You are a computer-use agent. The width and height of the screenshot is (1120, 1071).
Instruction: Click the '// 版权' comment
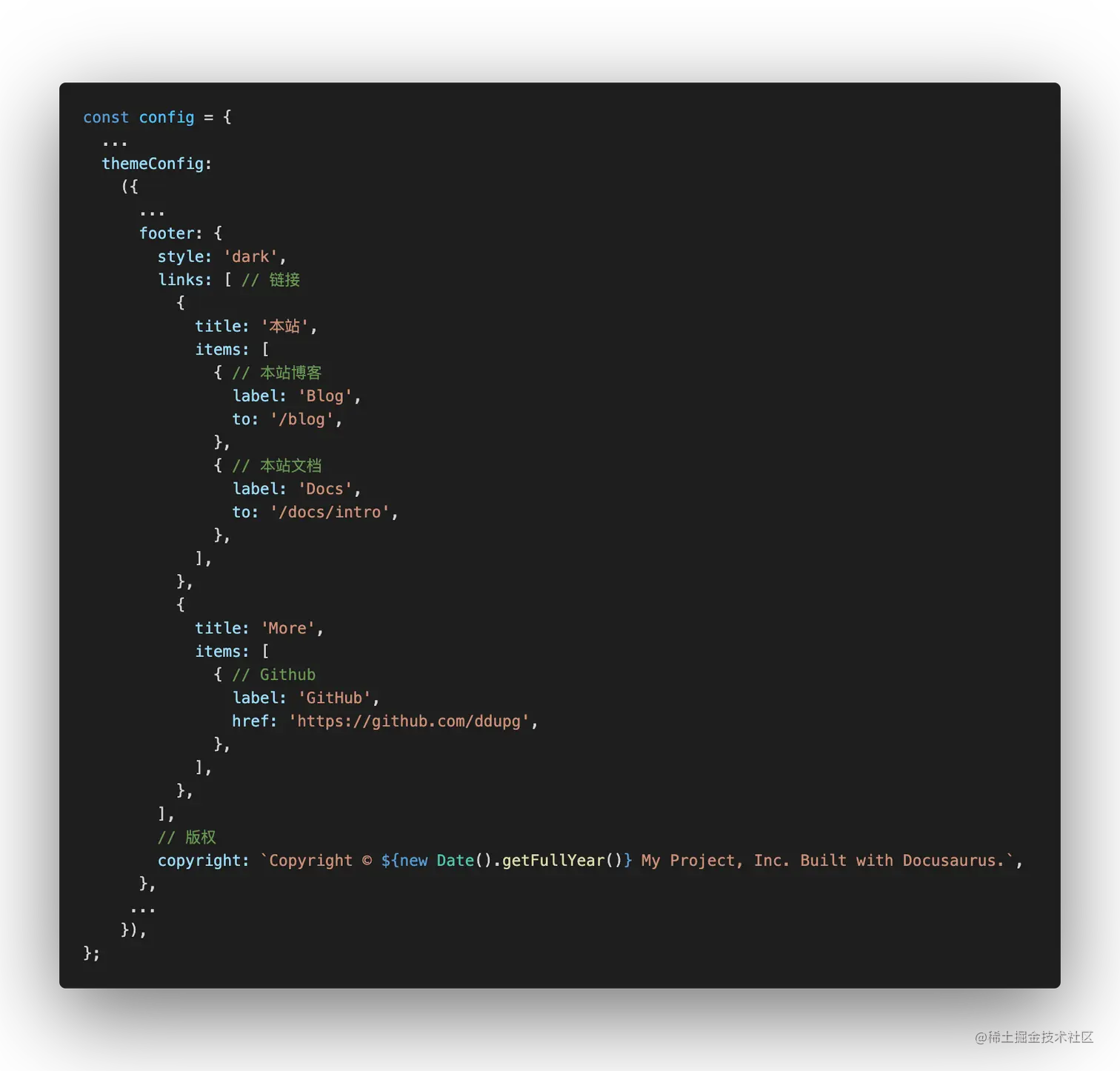click(186, 837)
